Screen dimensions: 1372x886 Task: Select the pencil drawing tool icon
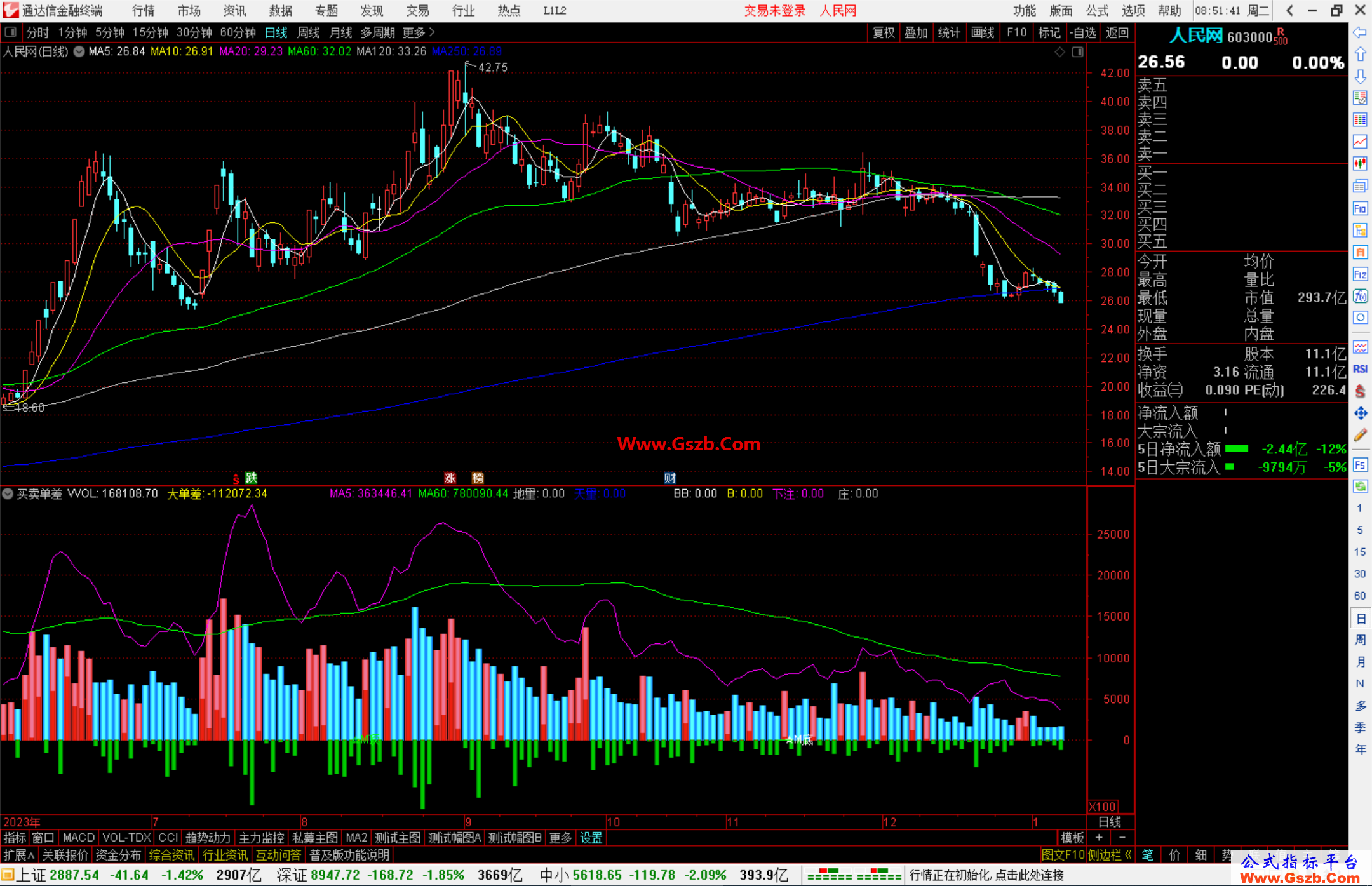(1360, 435)
